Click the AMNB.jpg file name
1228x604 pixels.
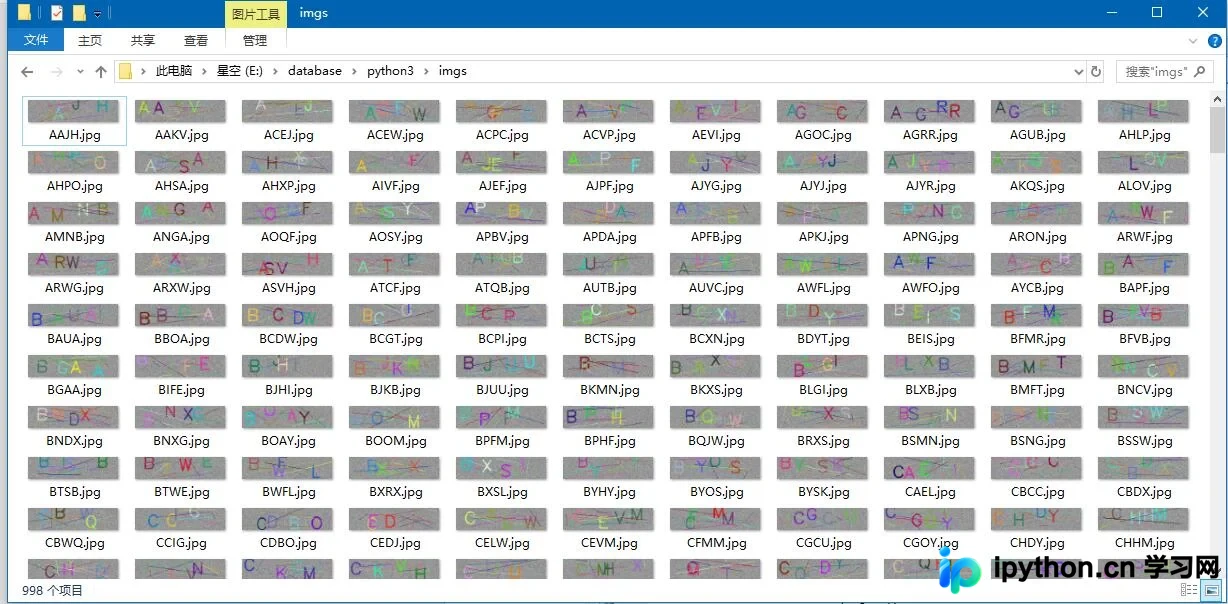(x=74, y=237)
